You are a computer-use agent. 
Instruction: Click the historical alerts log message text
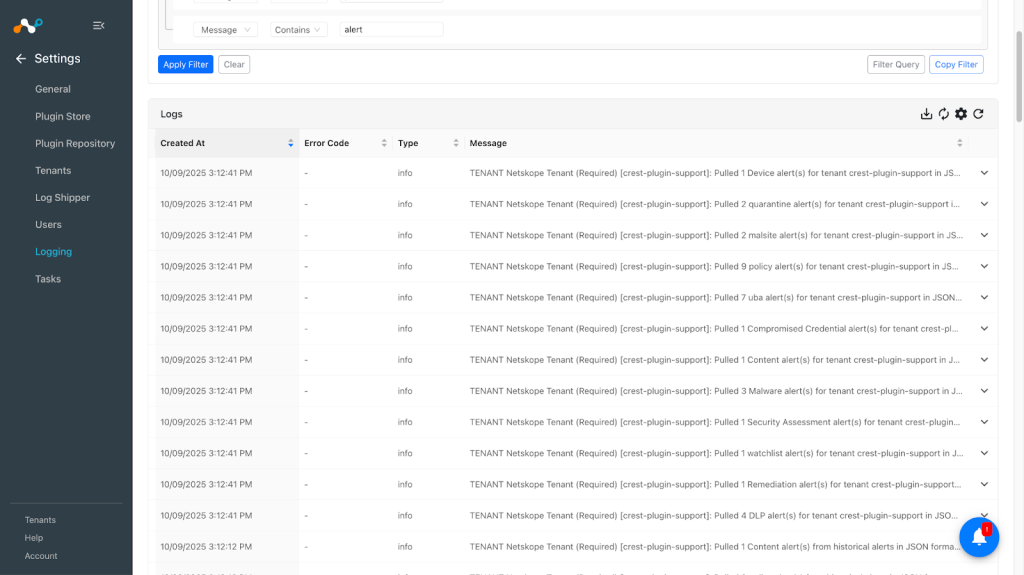tap(715, 547)
